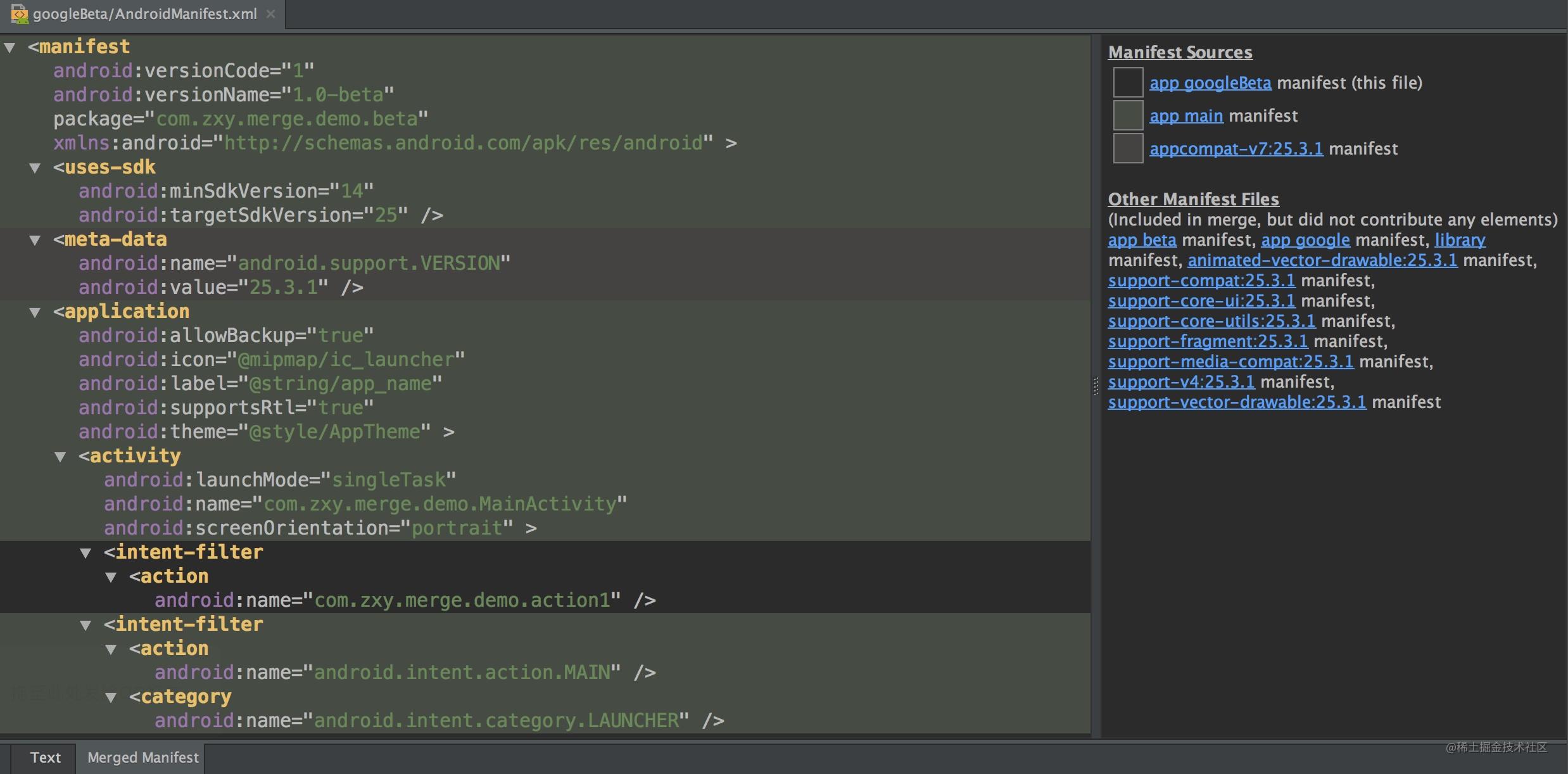Collapse the uses-sdk node
This screenshot has width=1568, height=774.
[x=35, y=168]
